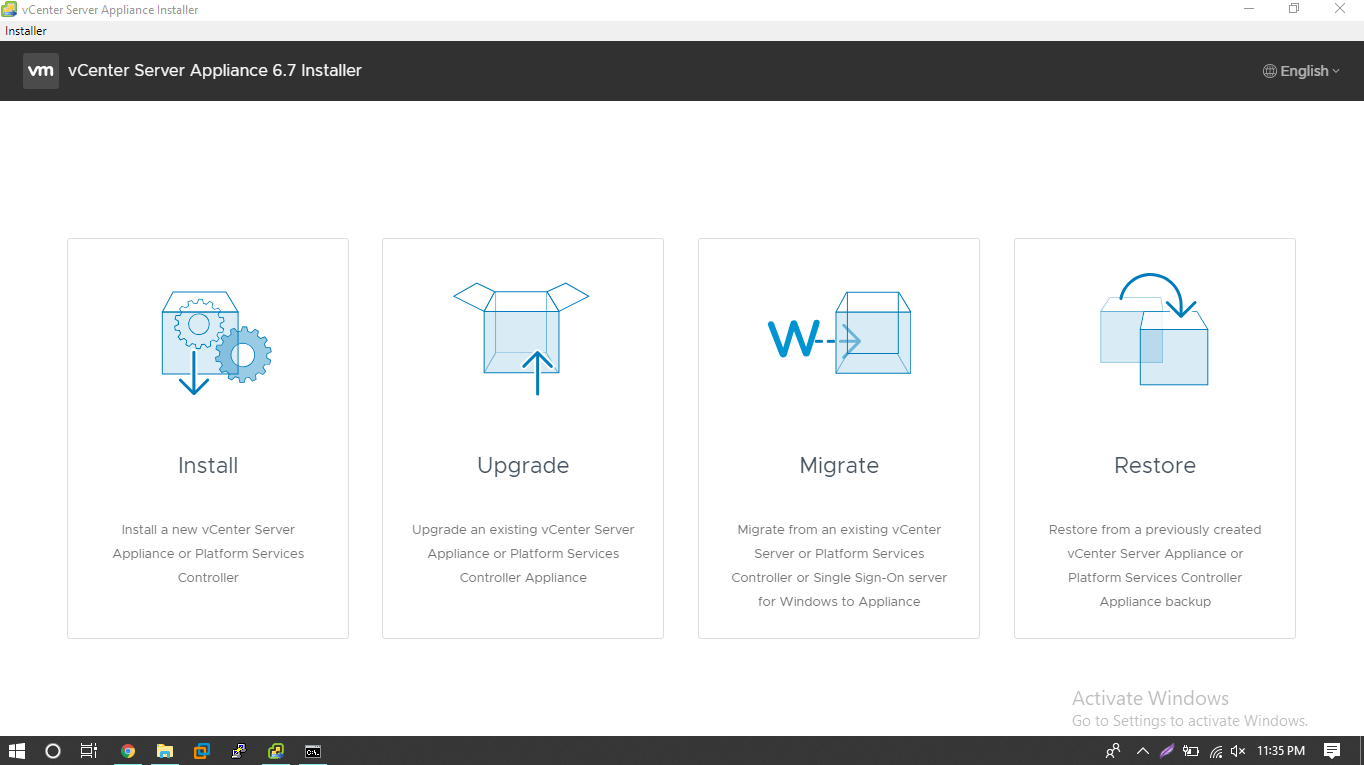This screenshot has width=1364, height=765.
Task: Click the Install gears icon
Action: (216, 343)
